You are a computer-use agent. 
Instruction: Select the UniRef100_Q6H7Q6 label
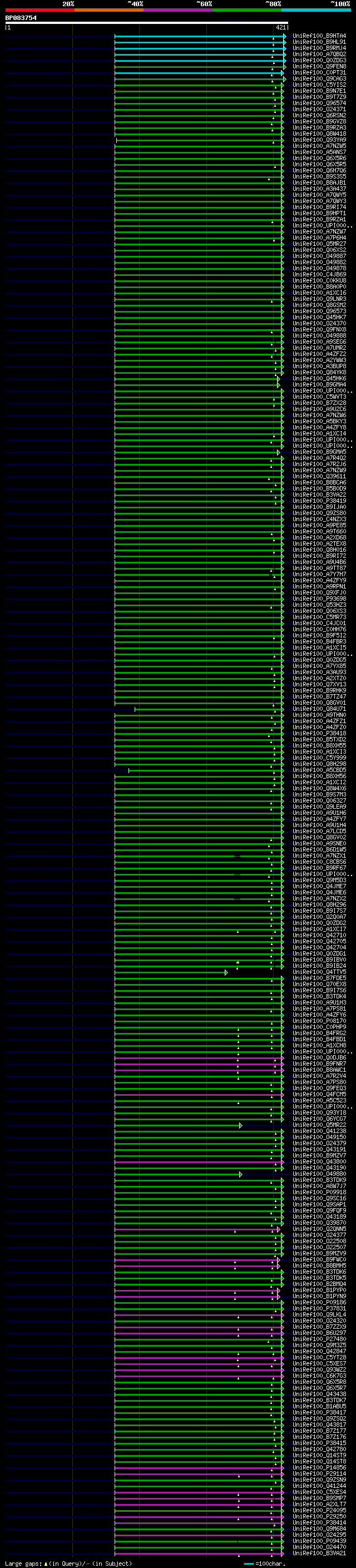click(319, 170)
